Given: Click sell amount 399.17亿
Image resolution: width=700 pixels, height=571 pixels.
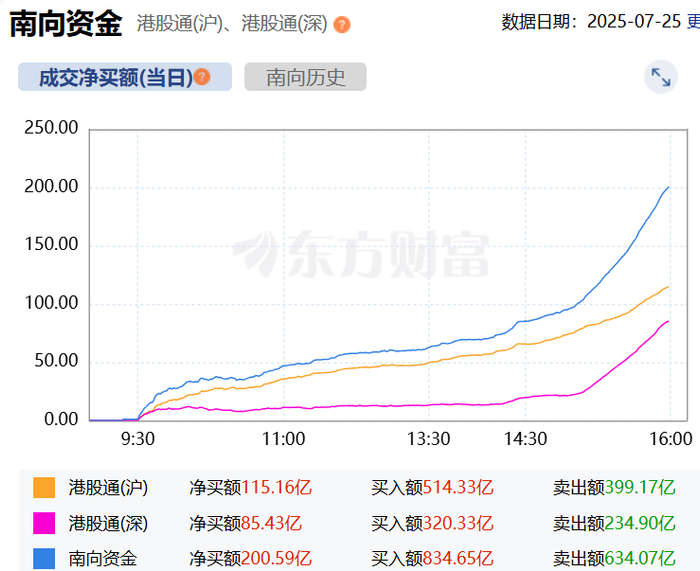Looking at the screenshot, I should click(640, 488).
